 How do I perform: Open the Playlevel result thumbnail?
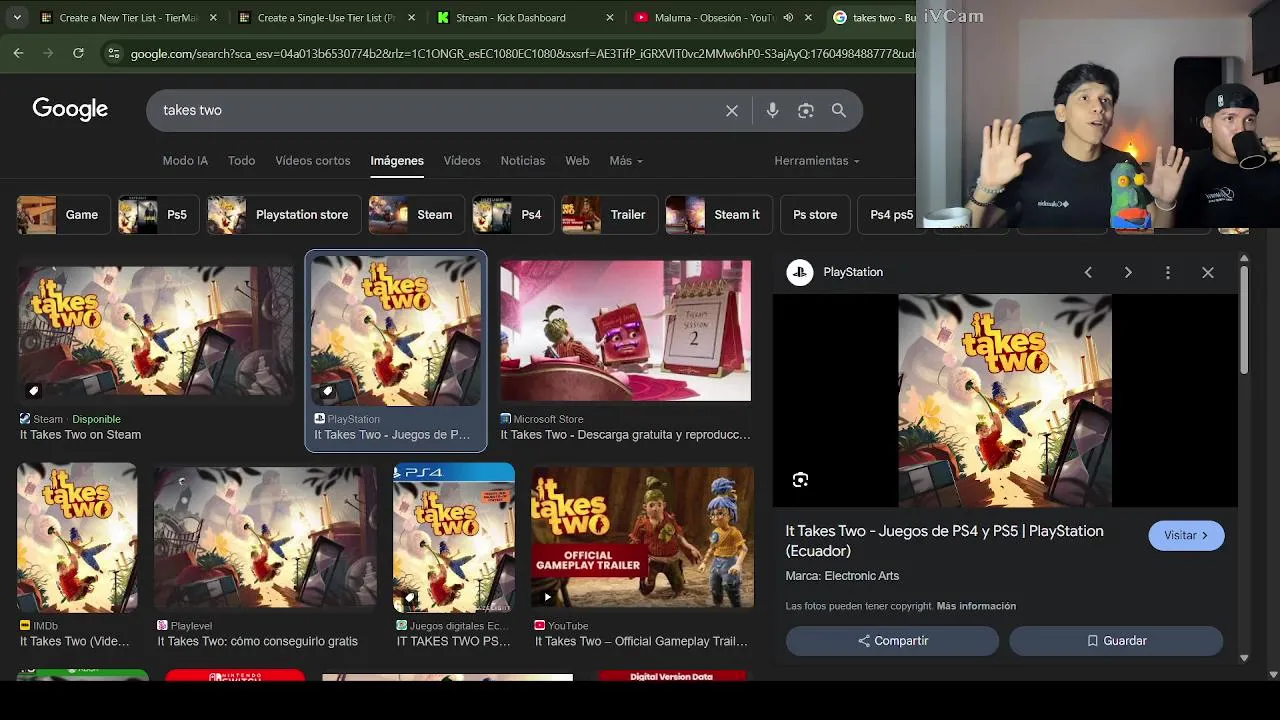265,538
